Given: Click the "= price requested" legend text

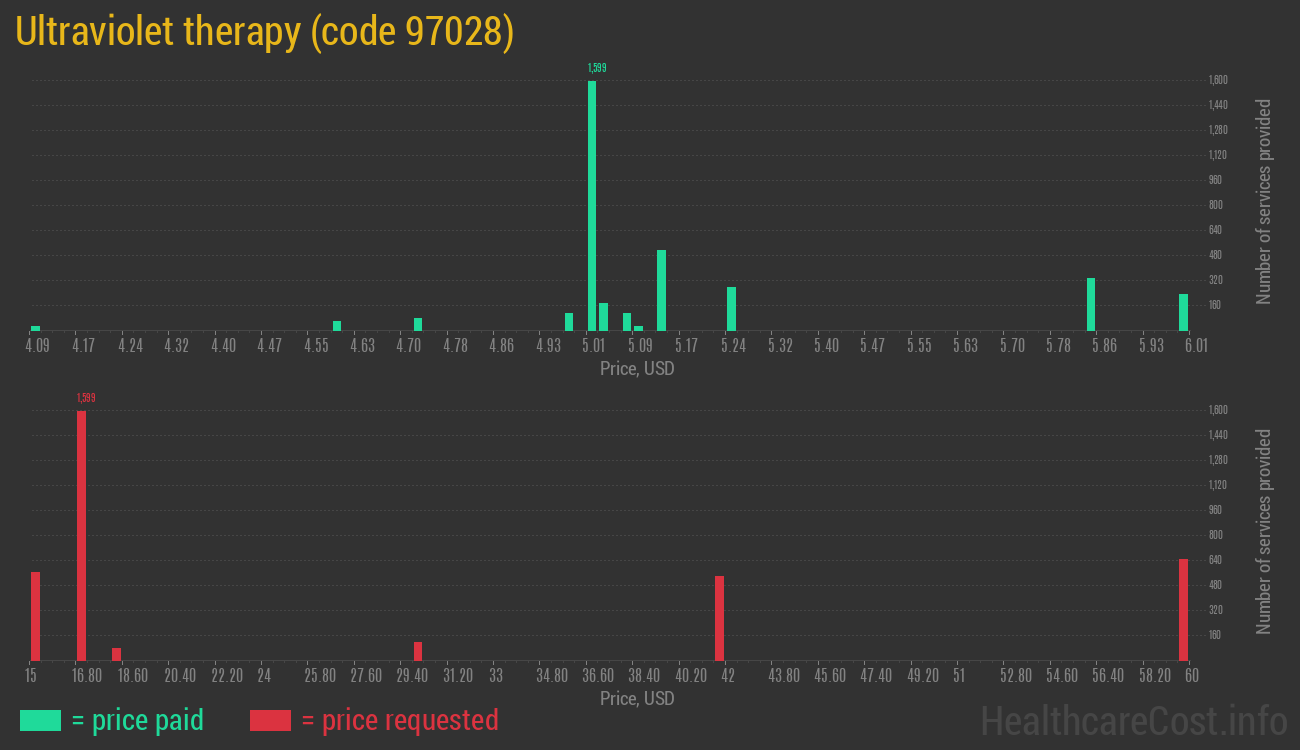Looking at the screenshot, I should point(399,720).
